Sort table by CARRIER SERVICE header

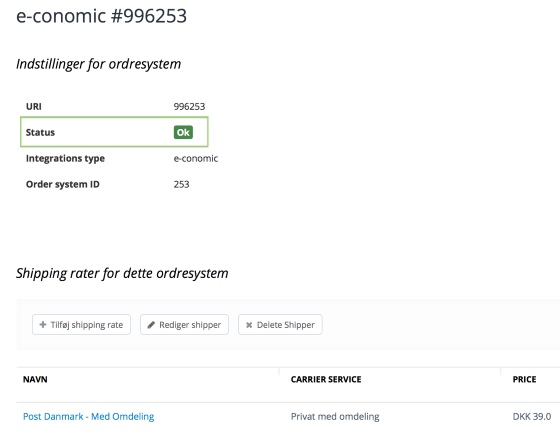[326, 379]
